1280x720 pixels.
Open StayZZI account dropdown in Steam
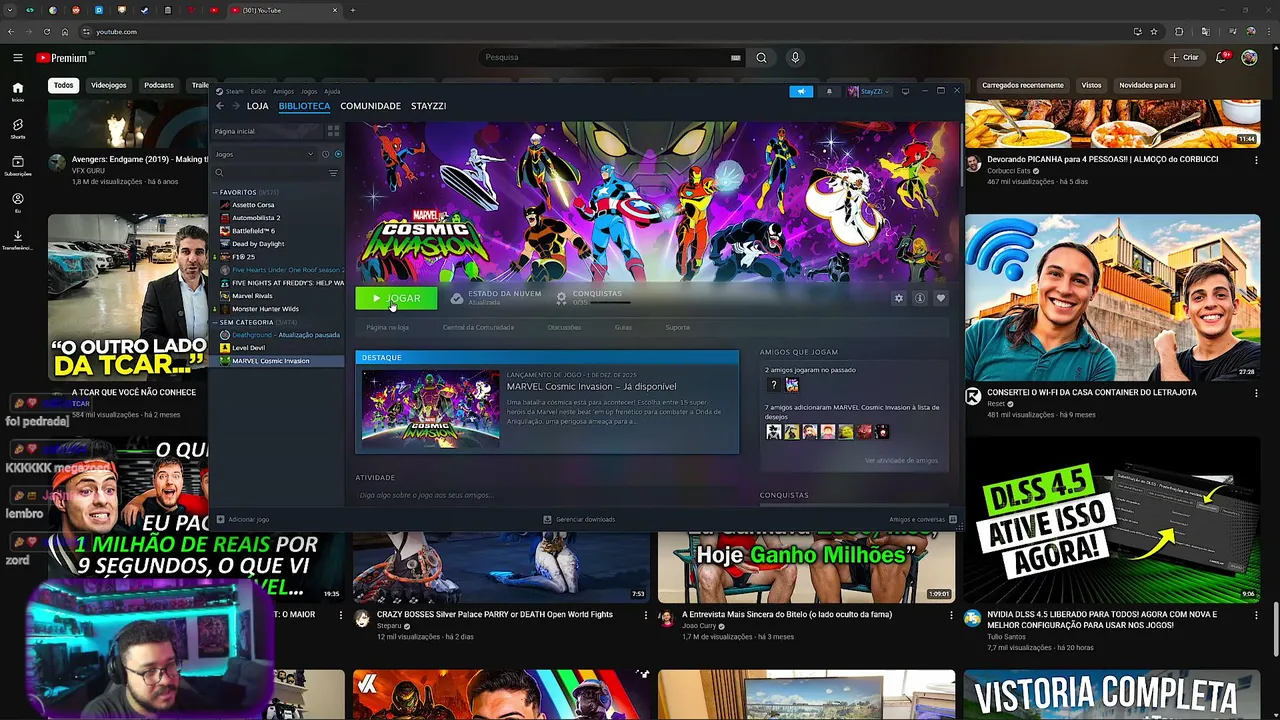[x=868, y=91]
